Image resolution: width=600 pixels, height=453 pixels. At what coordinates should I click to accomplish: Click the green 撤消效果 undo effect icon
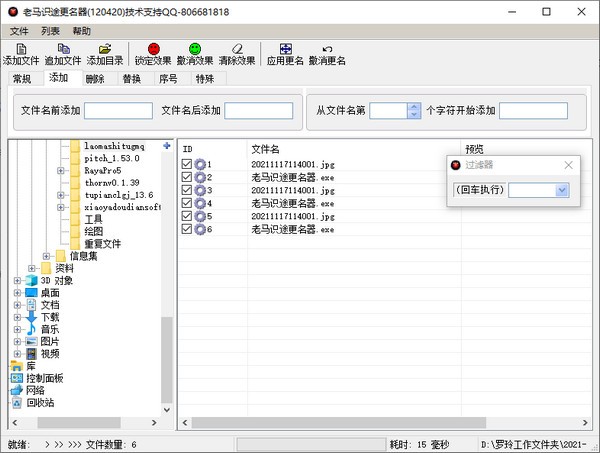tap(195, 49)
